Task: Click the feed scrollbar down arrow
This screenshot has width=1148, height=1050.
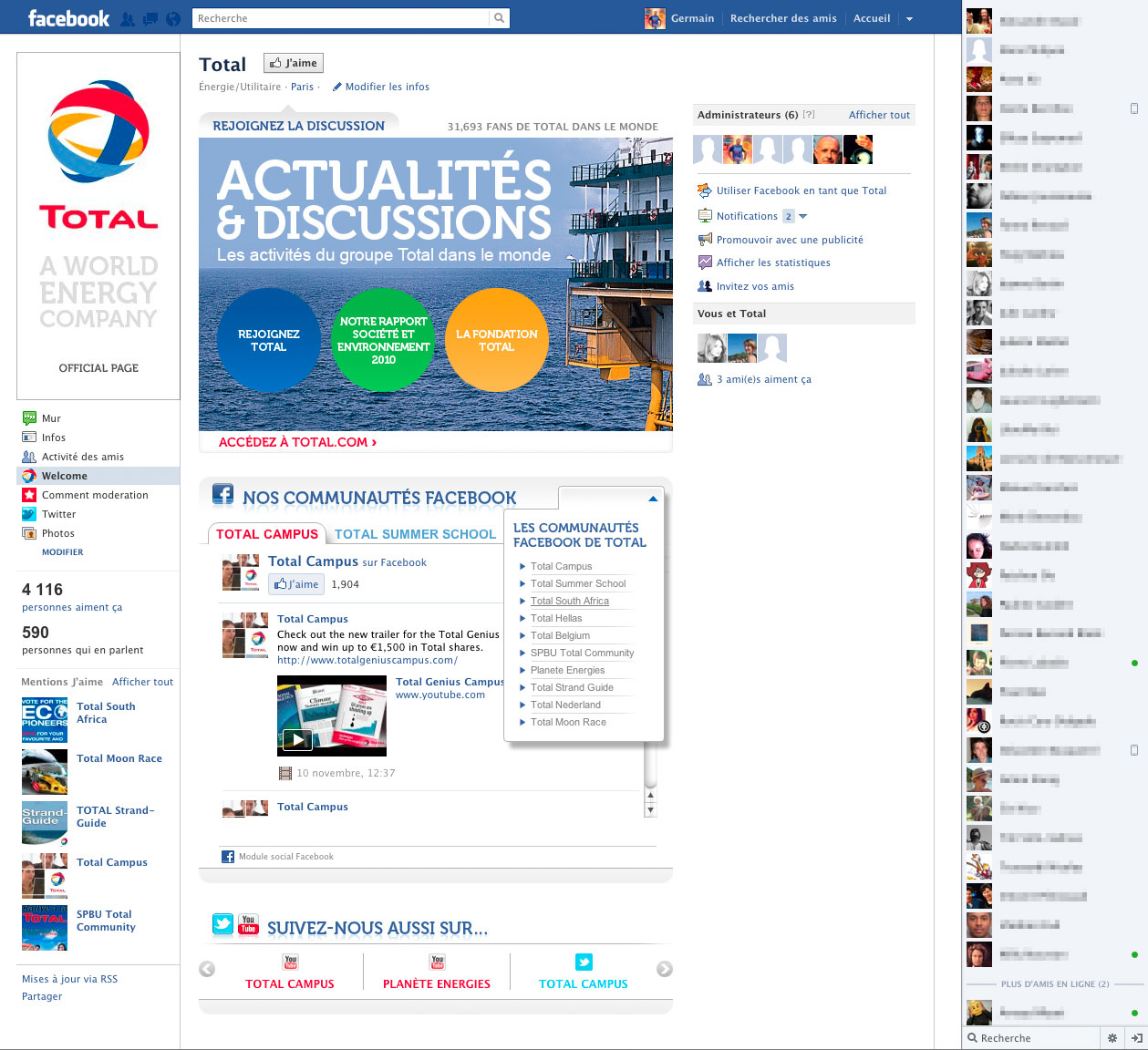Action: click(650, 810)
